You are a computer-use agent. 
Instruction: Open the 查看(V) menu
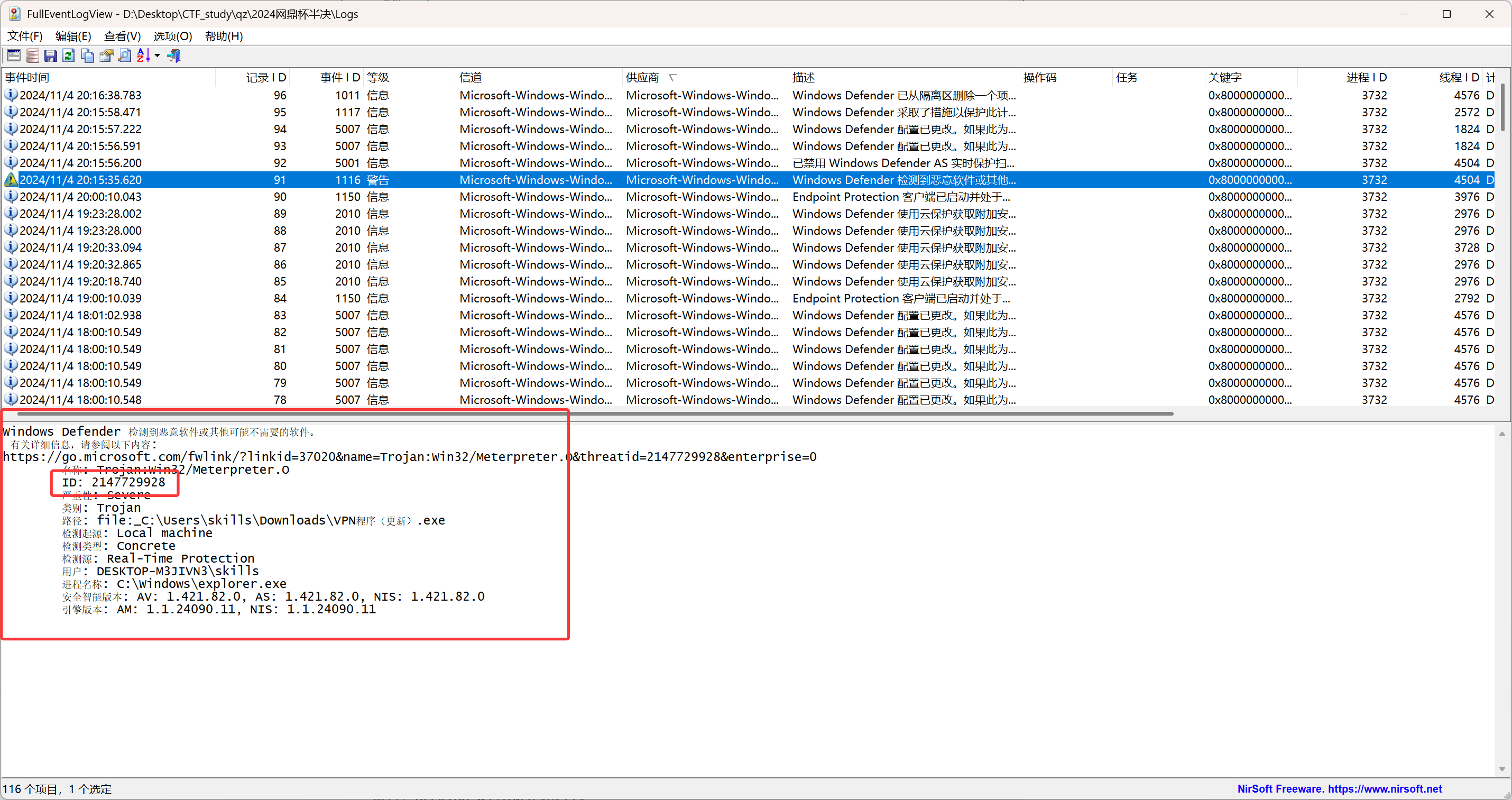[x=122, y=36]
